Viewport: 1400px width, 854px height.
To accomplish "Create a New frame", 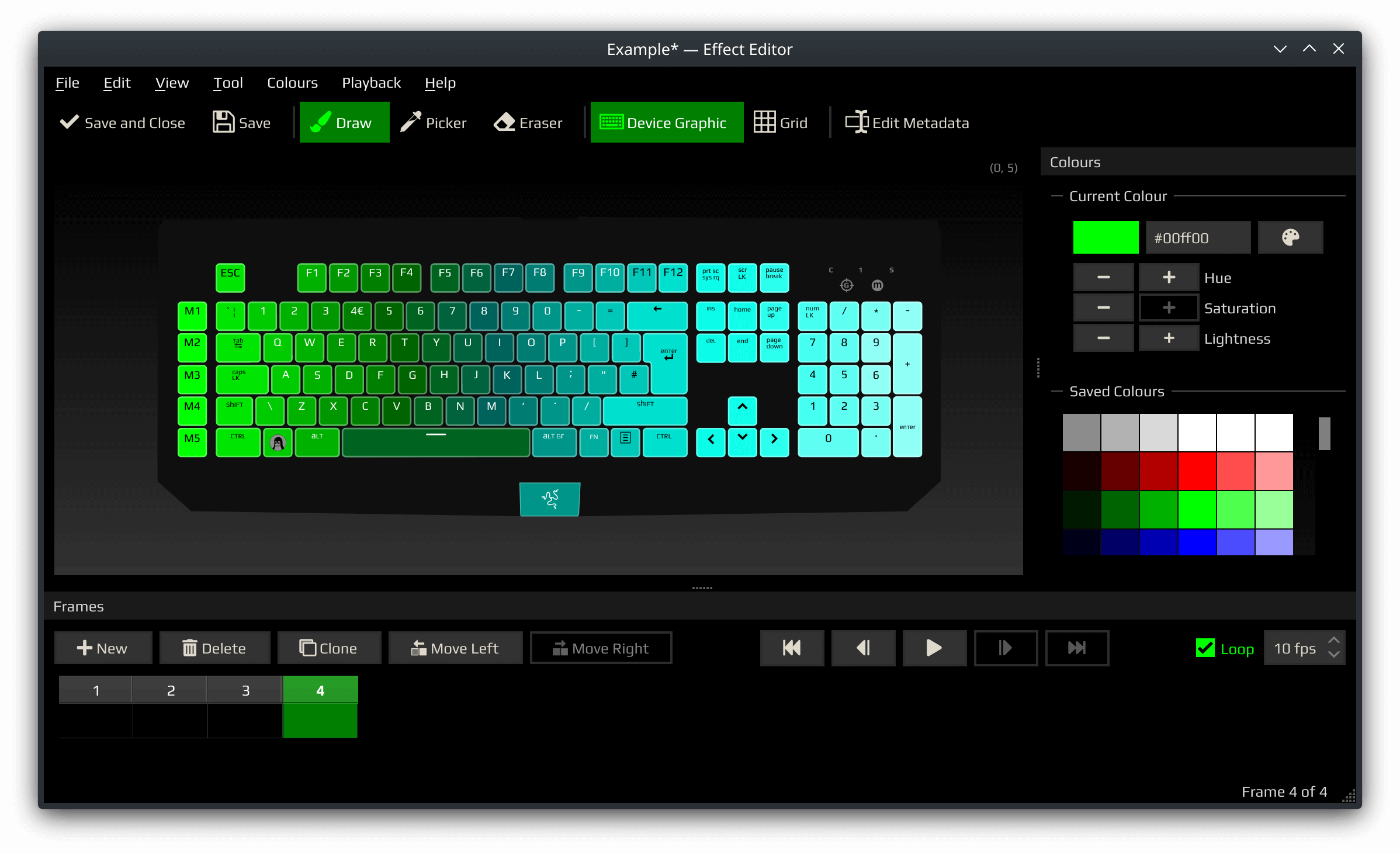I will pos(103,648).
